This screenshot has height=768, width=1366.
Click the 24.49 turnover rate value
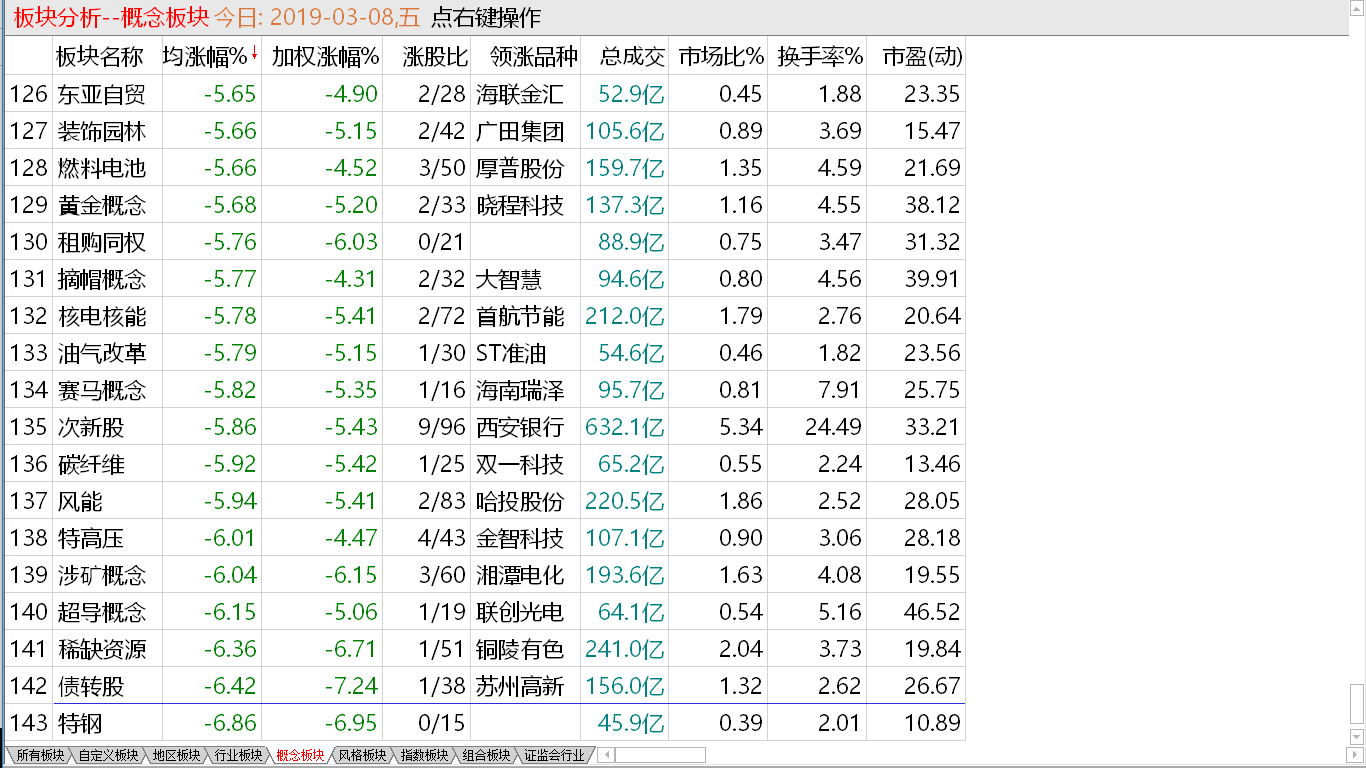point(833,427)
